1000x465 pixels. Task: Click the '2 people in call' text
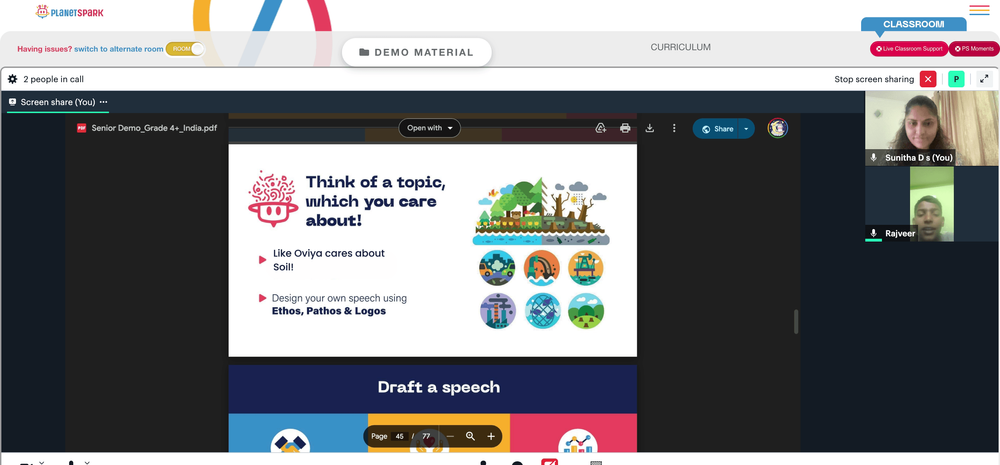[x=54, y=79]
